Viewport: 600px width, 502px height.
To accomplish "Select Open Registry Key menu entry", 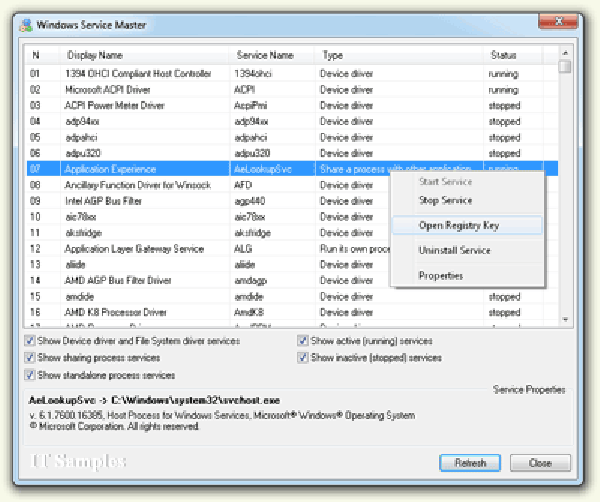I will [467, 225].
